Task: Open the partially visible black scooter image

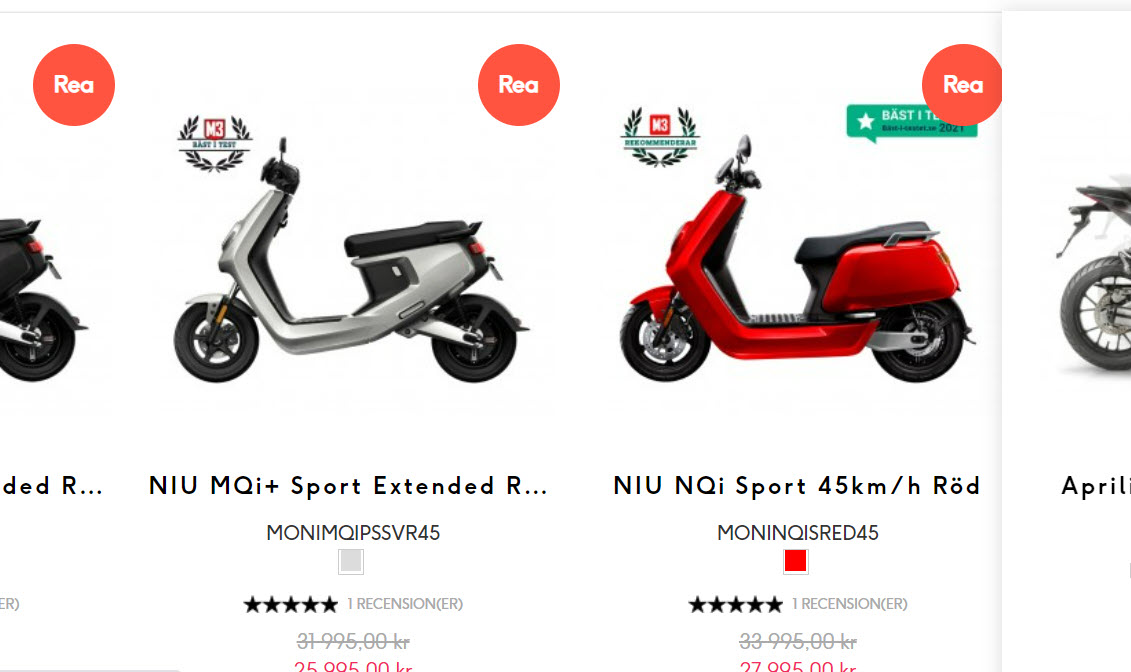Action: pos(40,299)
